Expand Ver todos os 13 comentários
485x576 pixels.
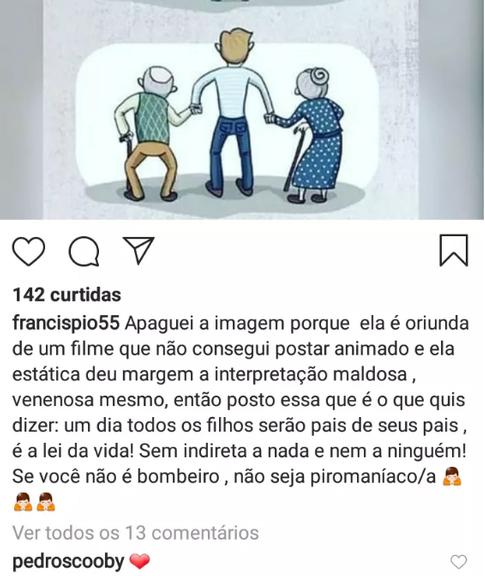pos(136,533)
